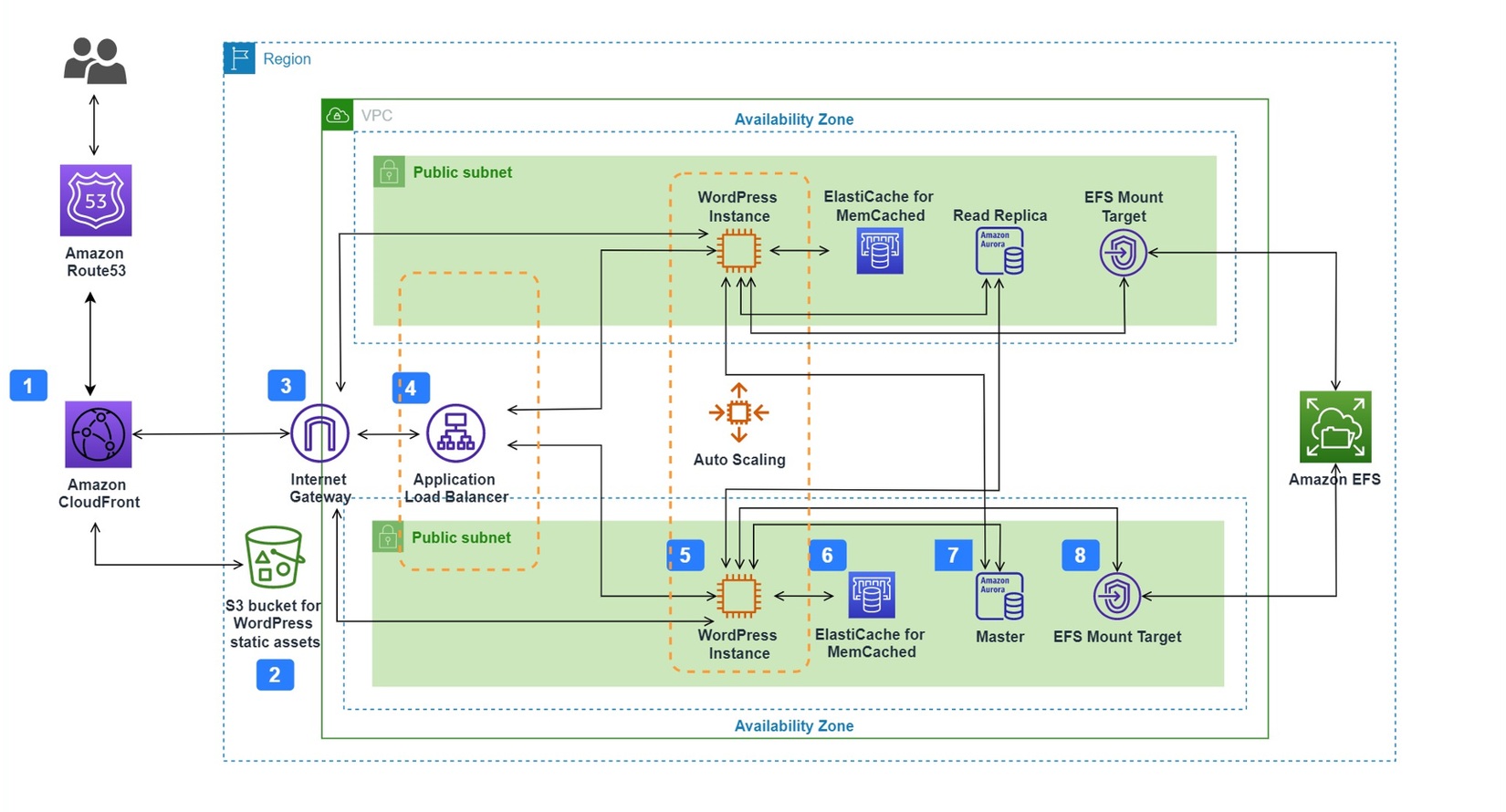Click the number 1 step badge

[28, 385]
